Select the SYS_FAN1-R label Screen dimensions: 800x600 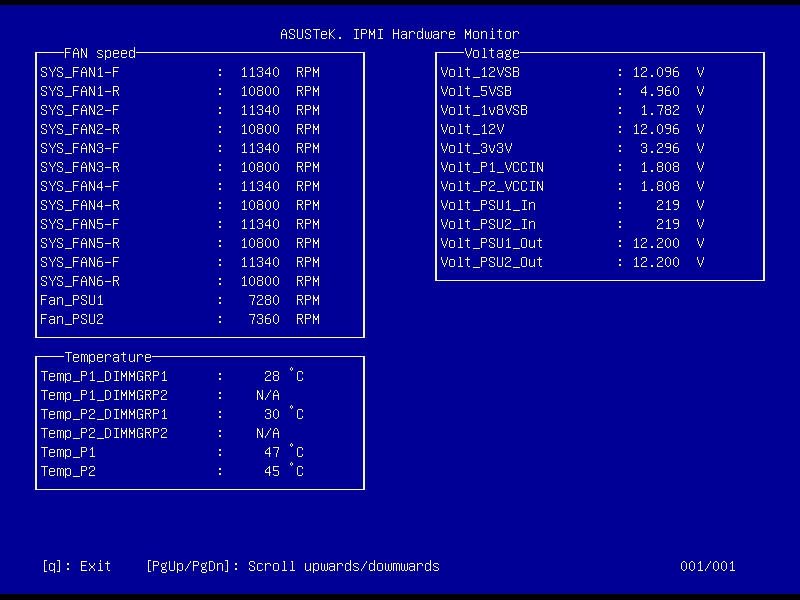point(80,91)
